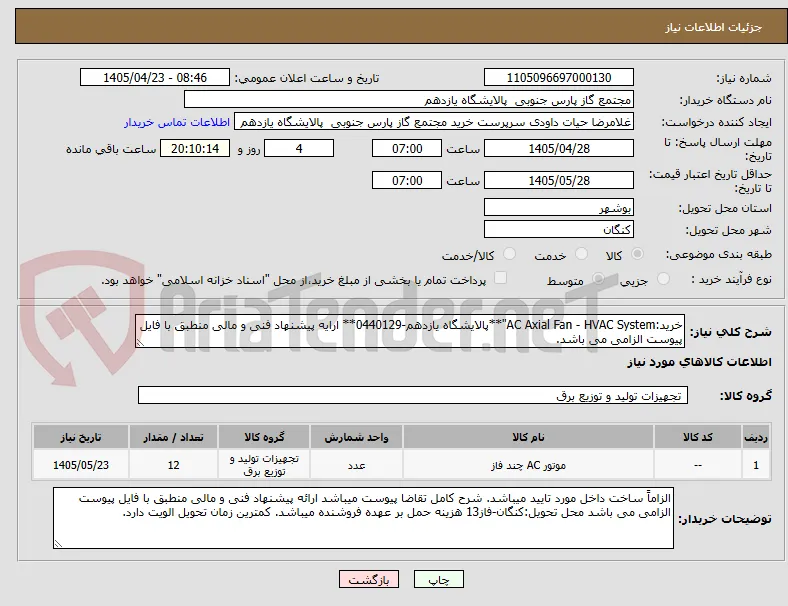
Task: Click the request creator field غلامرضا حیات داودی
Action: (434, 122)
